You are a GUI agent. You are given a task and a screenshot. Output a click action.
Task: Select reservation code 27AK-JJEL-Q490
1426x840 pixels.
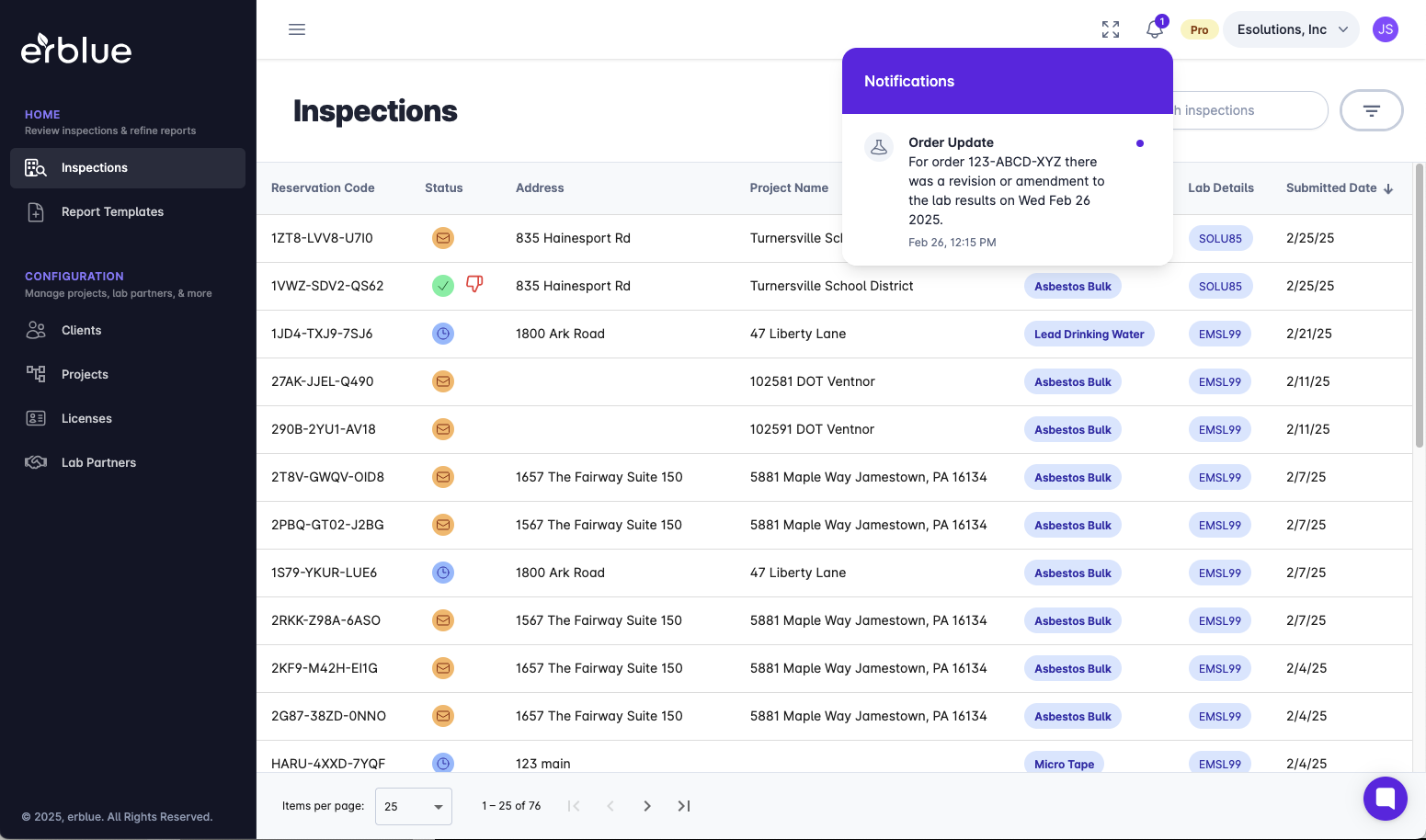pyautogui.click(x=322, y=381)
